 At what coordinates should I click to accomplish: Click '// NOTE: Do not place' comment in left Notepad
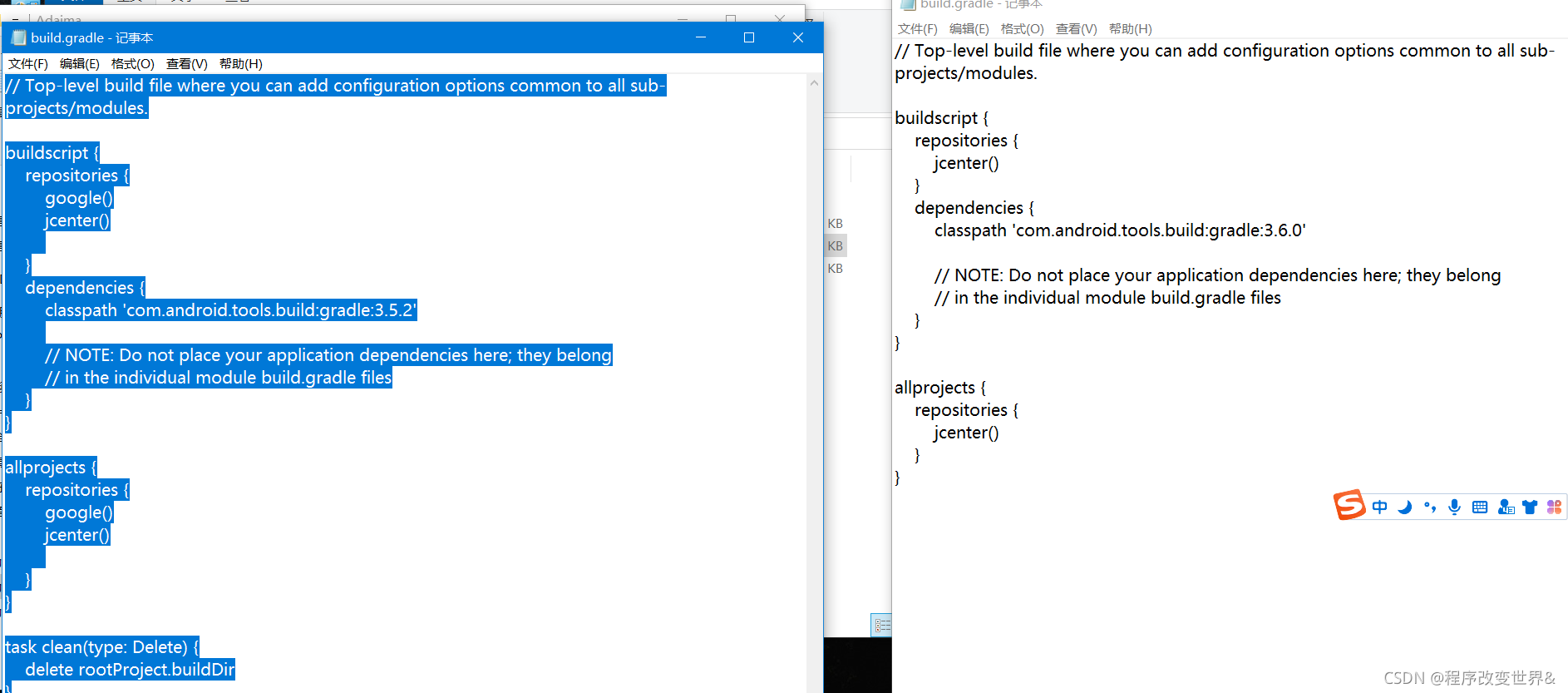click(x=328, y=355)
